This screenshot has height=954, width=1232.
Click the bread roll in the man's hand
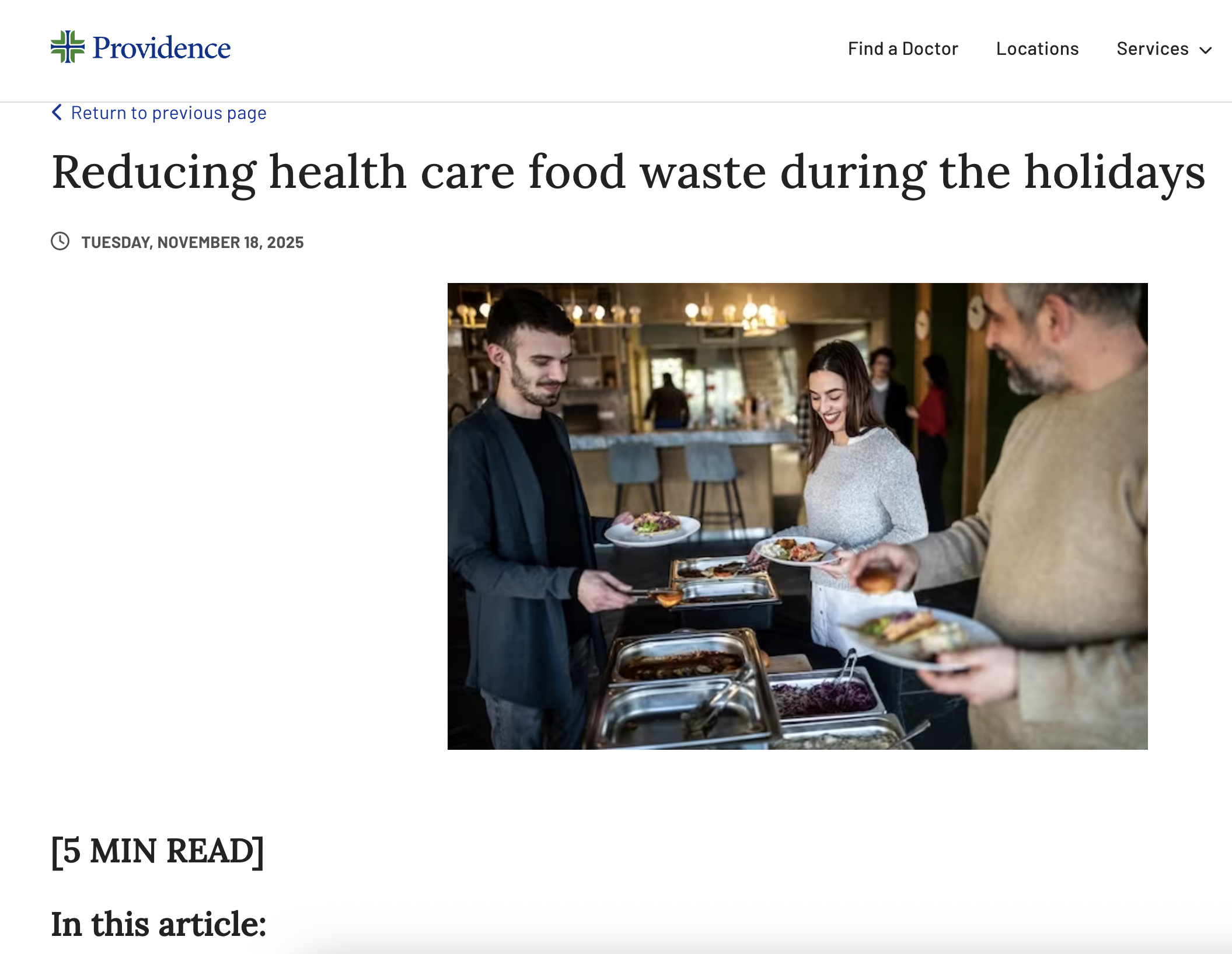pyautogui.click(x=876, y=580)
